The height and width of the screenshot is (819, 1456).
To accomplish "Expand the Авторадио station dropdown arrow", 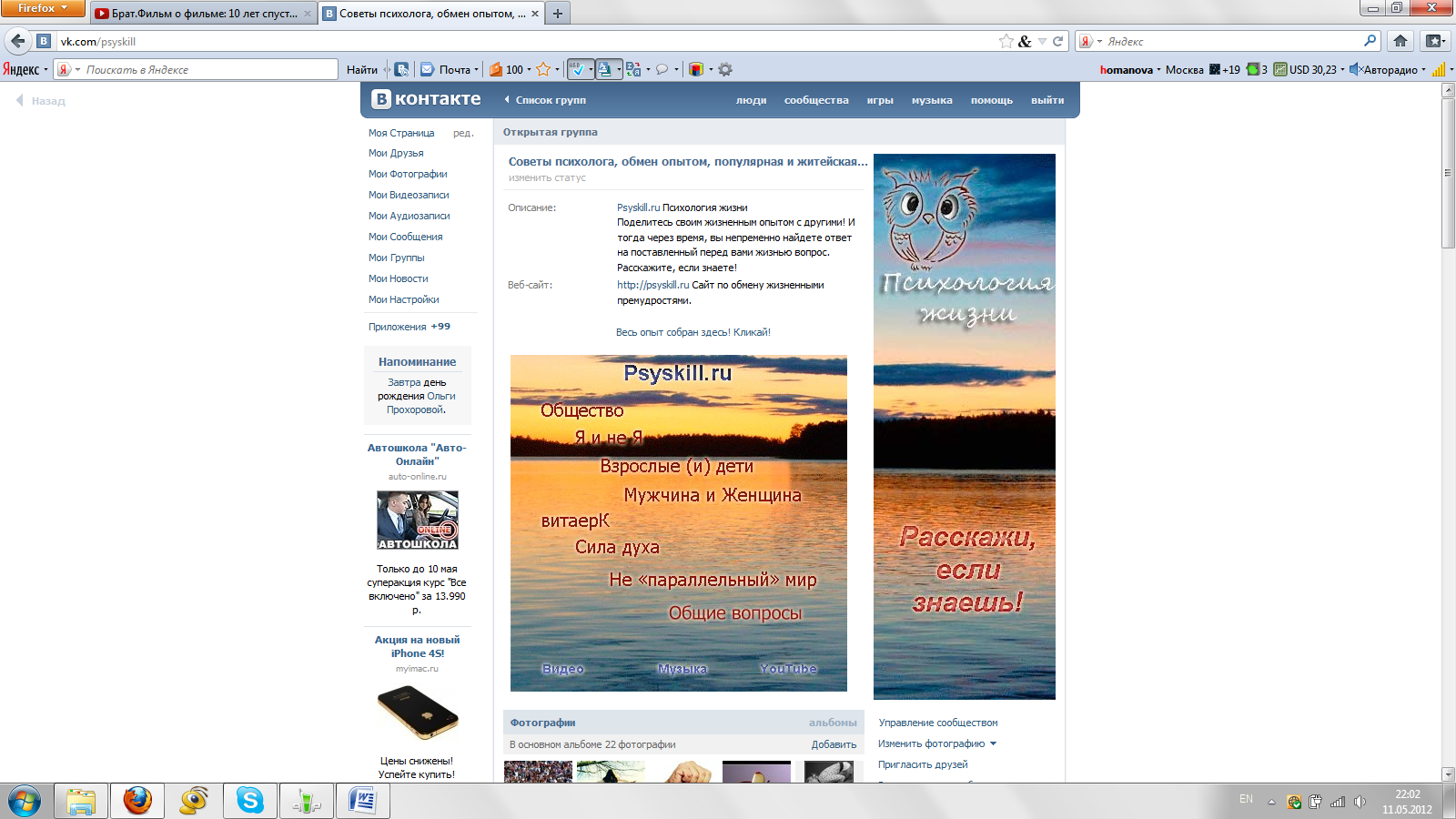I will point(1423,69).
